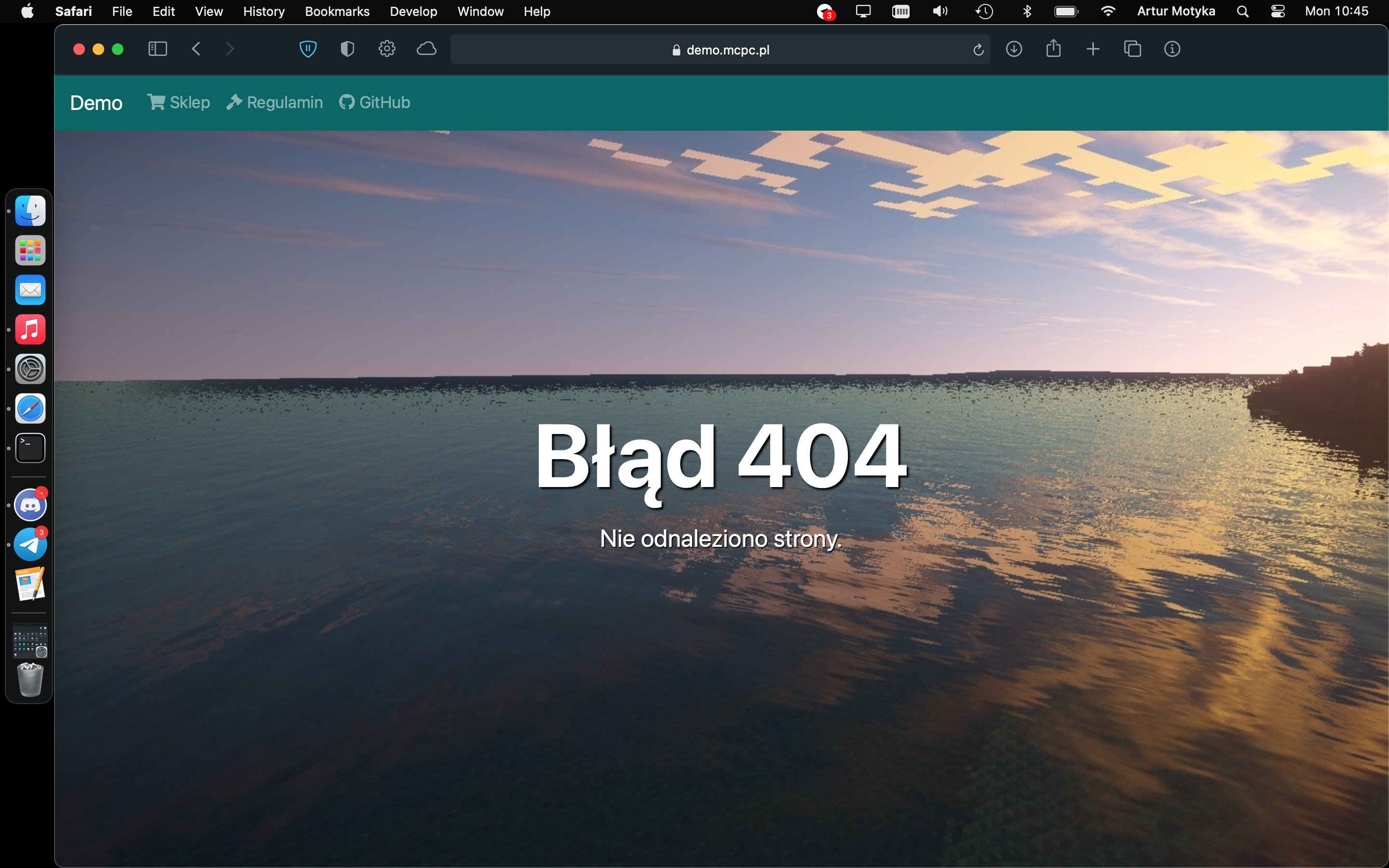Go back to the previous page
Viewport: 1389px width, 868px height.
pyautogui.click(x=196, y=49)
